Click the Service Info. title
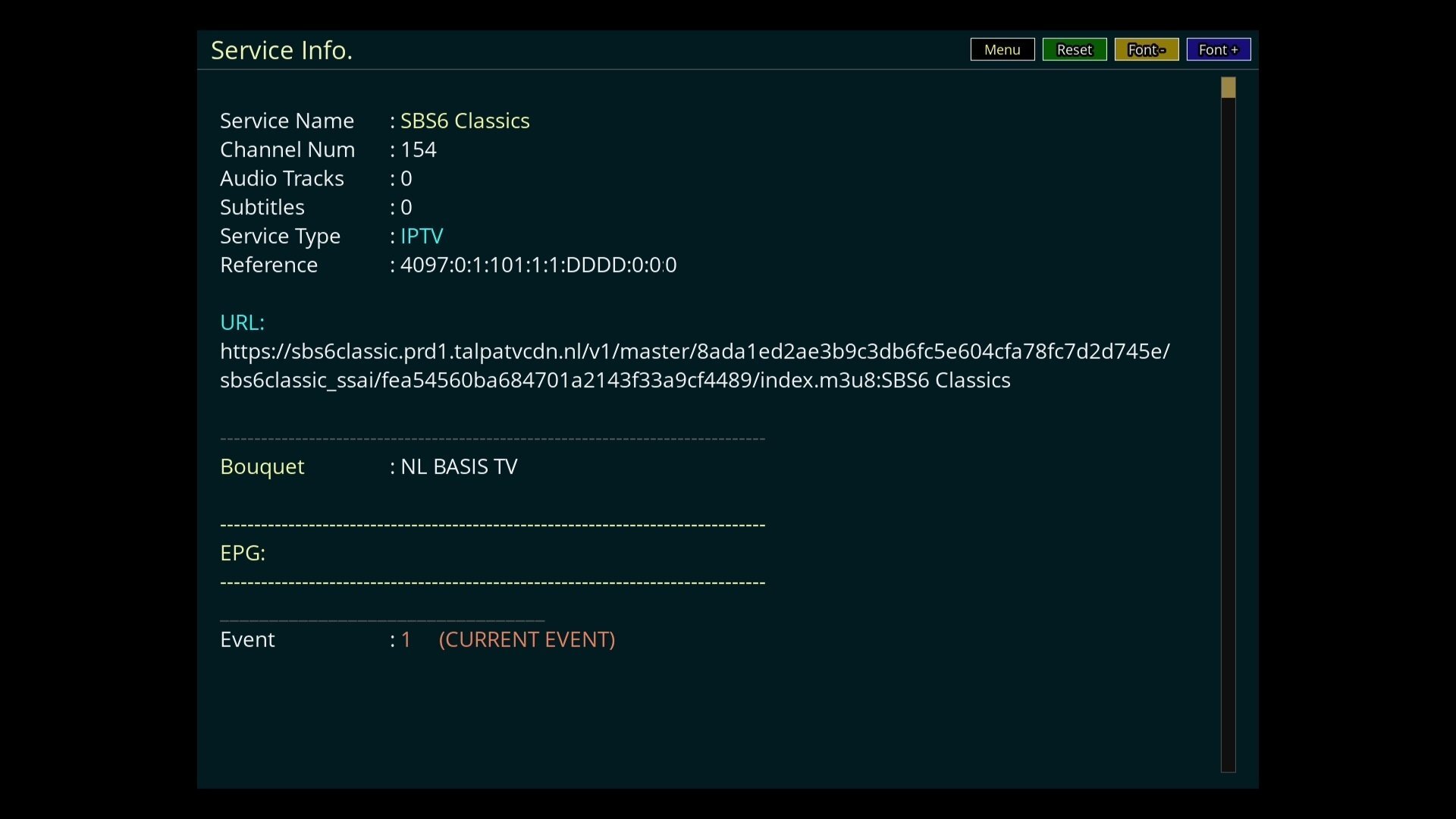The image size is (1456, 819). pos(281,50)
